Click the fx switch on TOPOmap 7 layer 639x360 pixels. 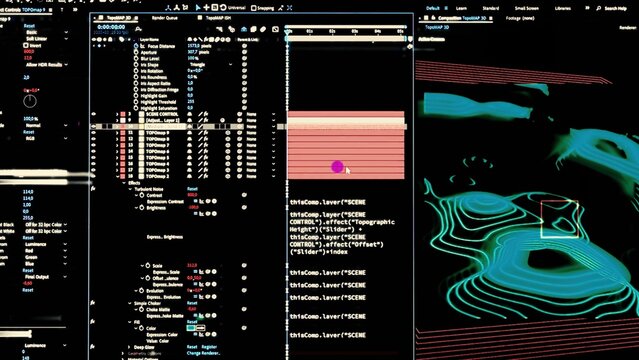[x=206, y=145]
